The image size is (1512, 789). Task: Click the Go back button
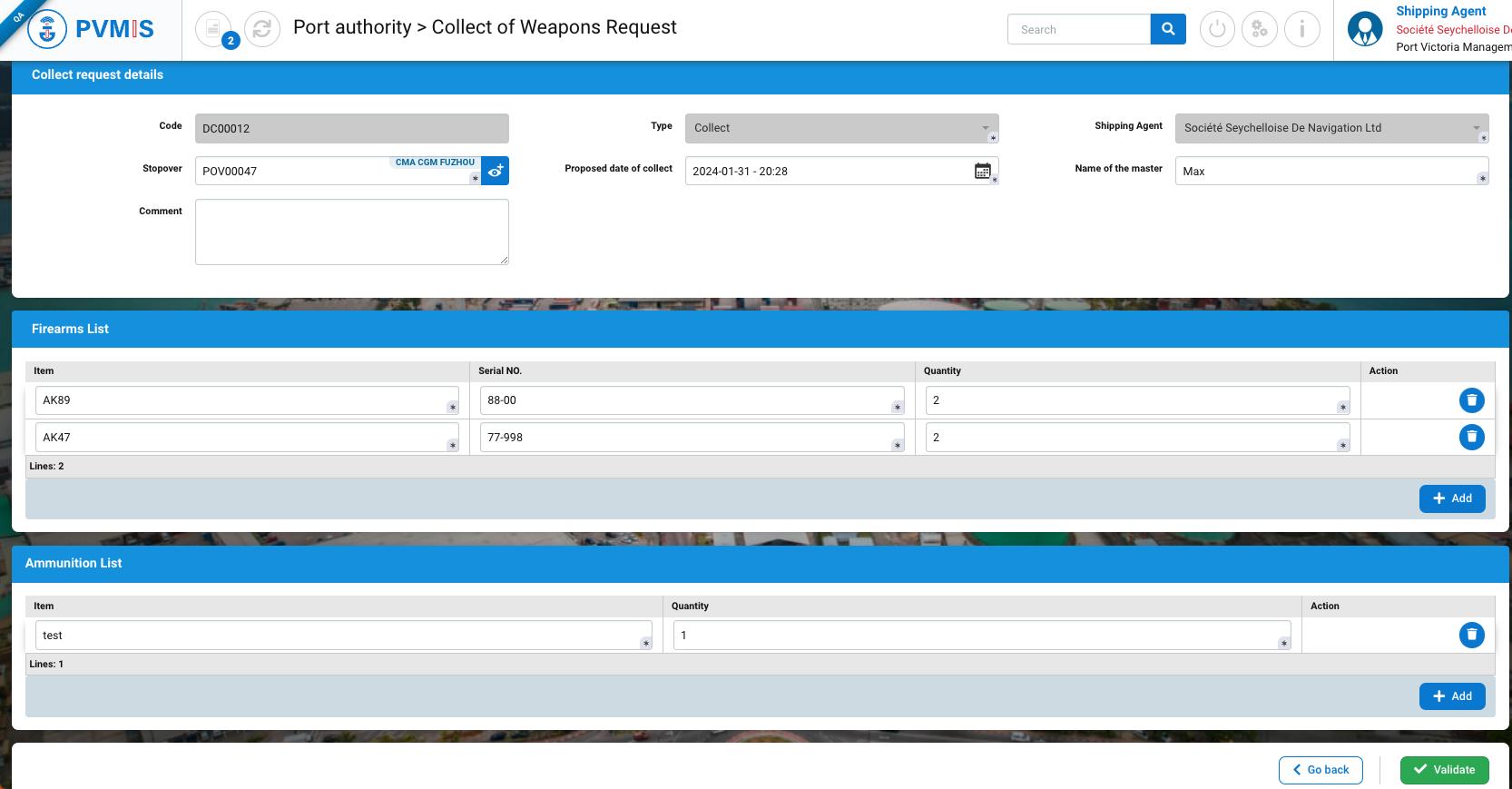point(1321,770)
